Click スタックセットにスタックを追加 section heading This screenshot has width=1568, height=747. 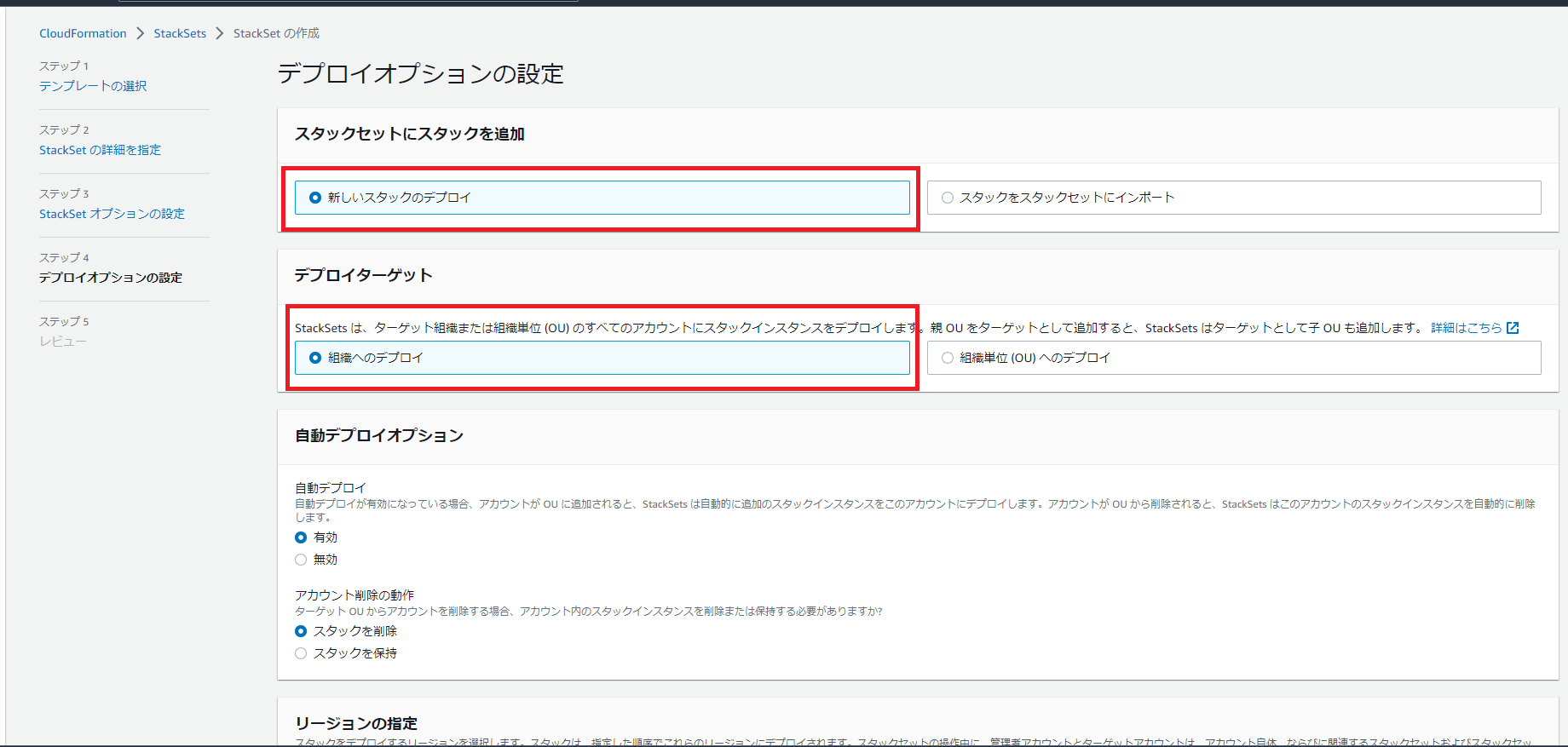[410, 134]
